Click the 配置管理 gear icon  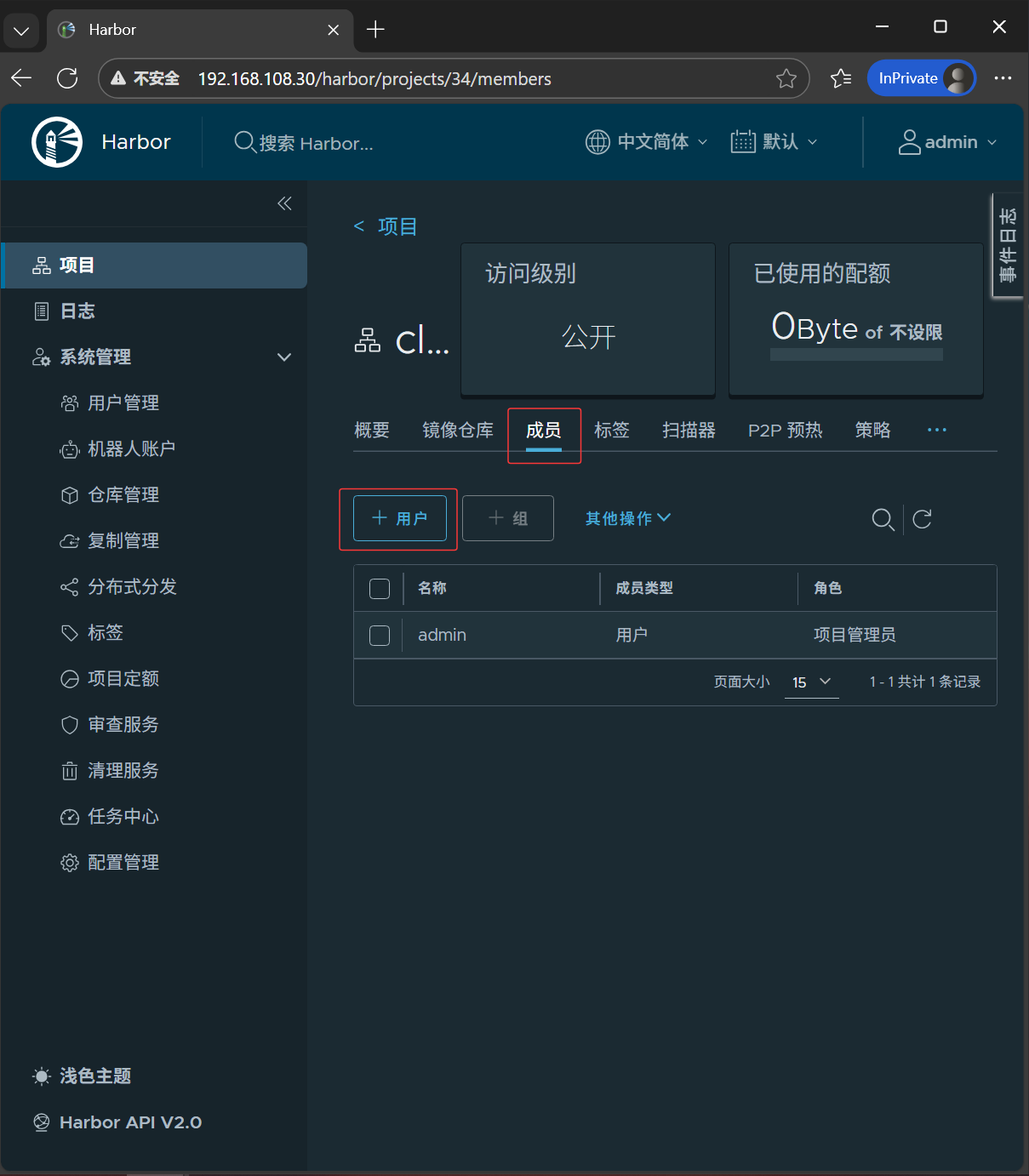[70, 863]
